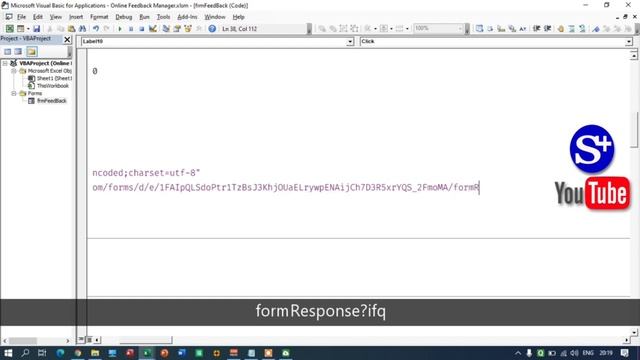Open Action Center notifications icon

coord(624,353)
